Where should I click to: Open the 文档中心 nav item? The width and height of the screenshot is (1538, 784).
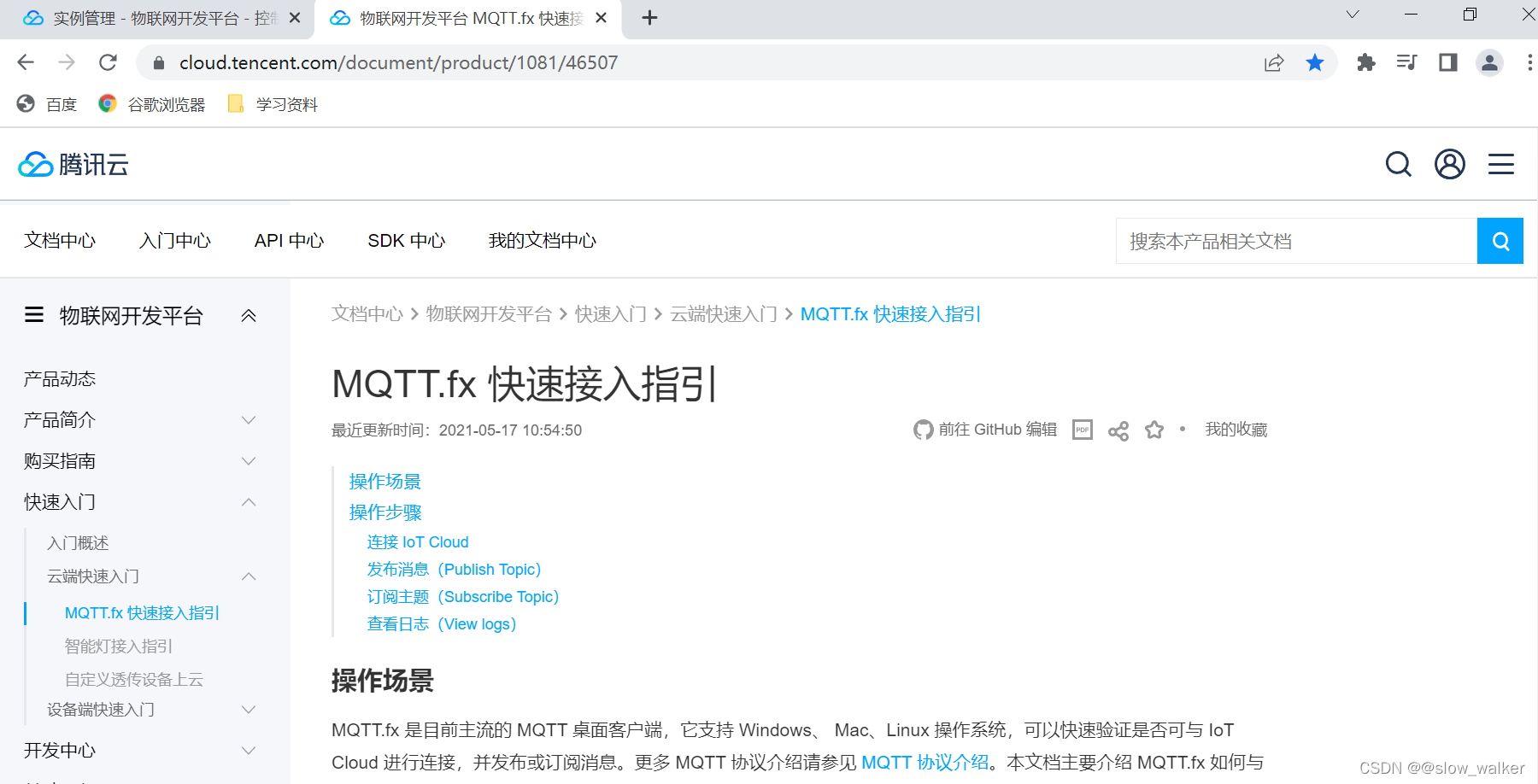click(x=60, y=241)
